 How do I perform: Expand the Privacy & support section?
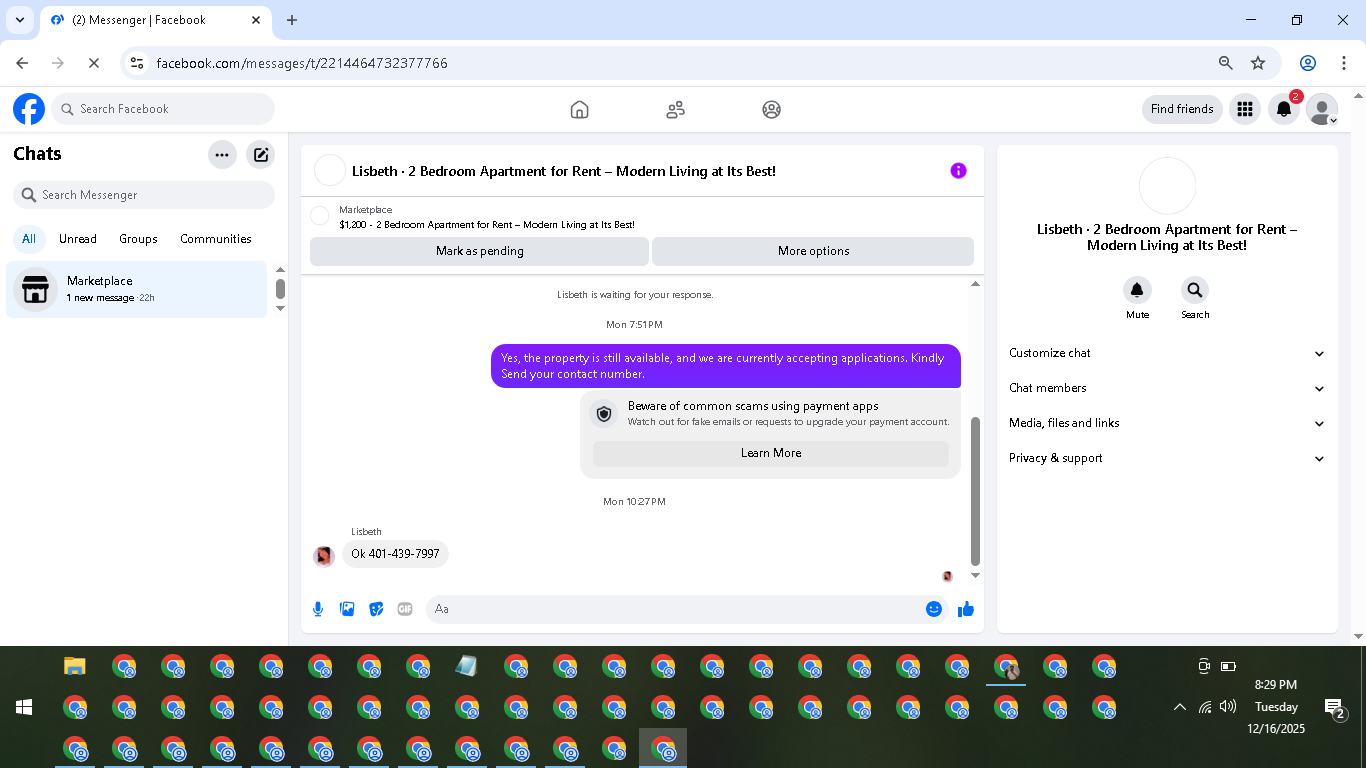[1167, 458]
